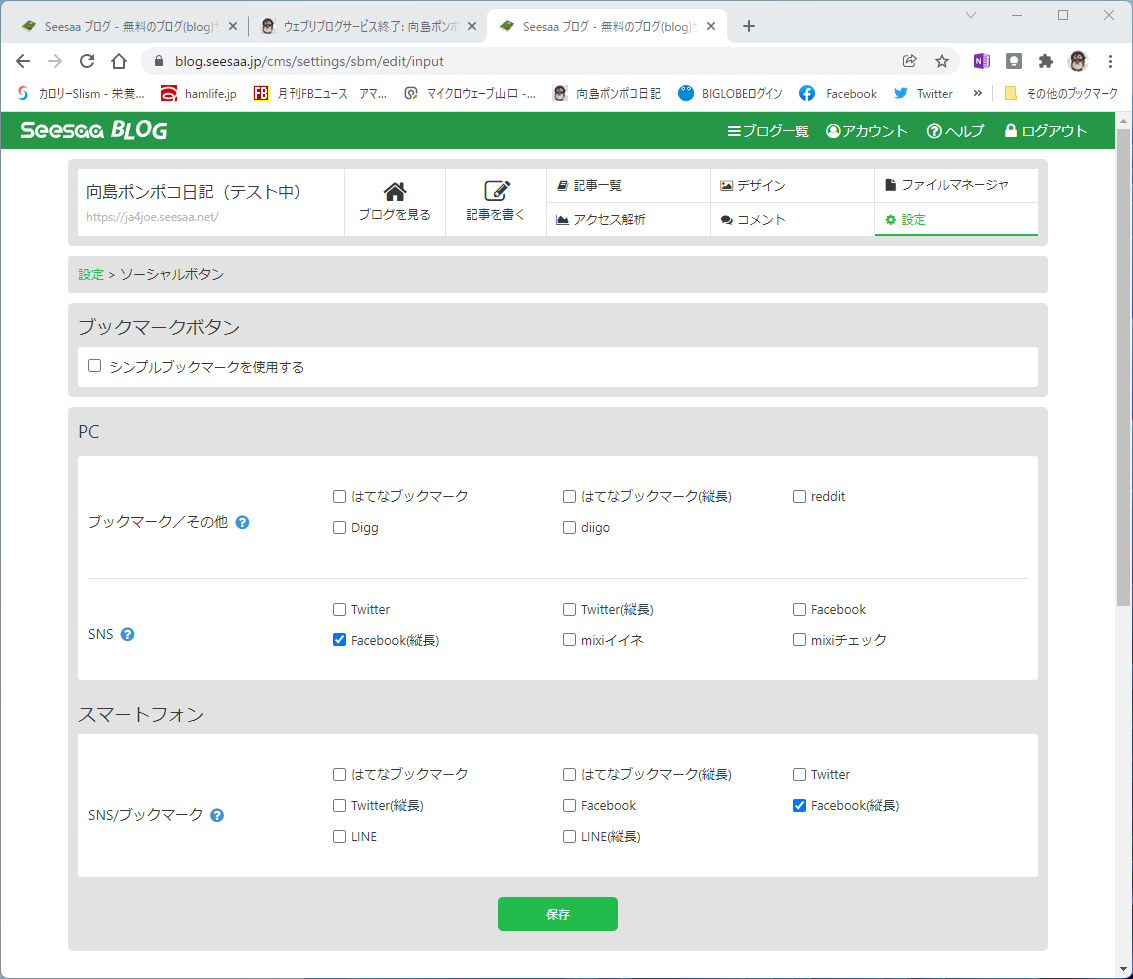The image size is (1133, 979).
Task: Reload the current page
Action: click(87, 61)
